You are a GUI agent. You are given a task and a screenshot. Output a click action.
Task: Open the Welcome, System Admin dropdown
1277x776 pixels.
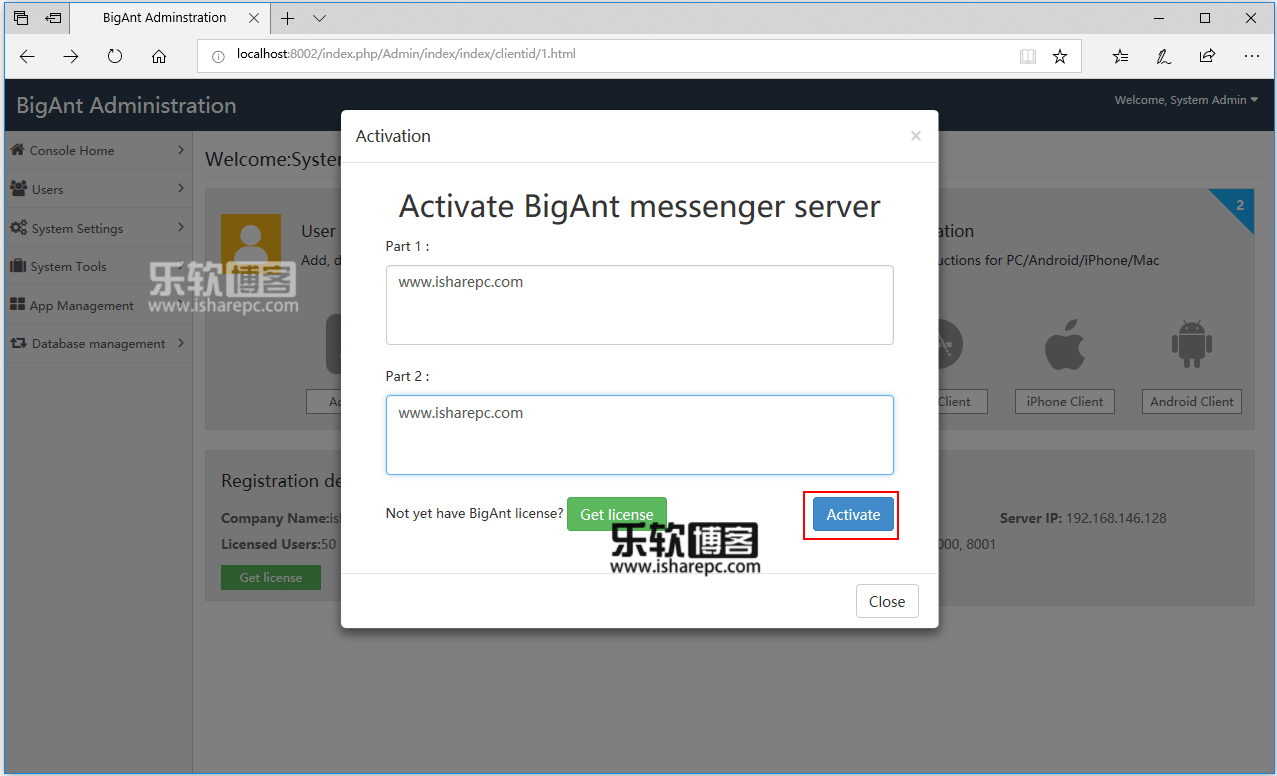(x=1187, y=100)
